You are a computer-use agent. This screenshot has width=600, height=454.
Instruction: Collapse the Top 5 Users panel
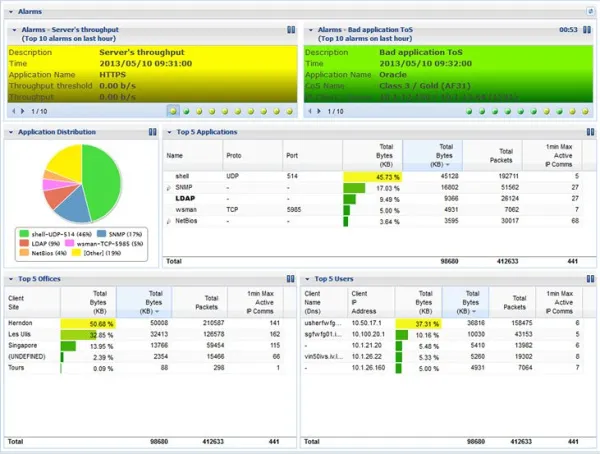[309, 278]
